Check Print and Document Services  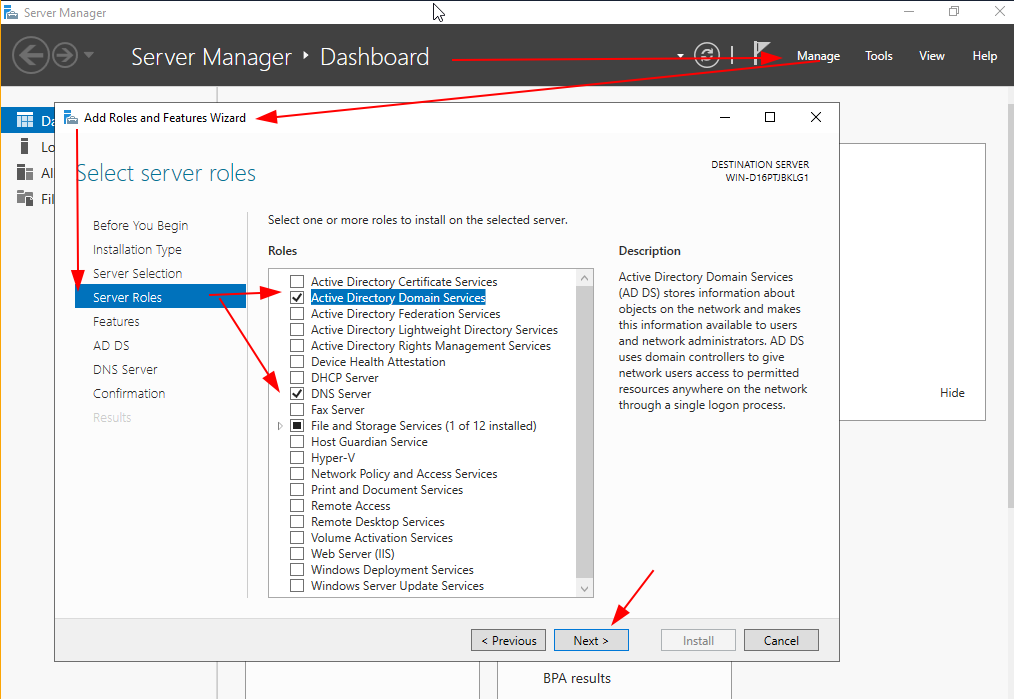click(x=297, y=489)
